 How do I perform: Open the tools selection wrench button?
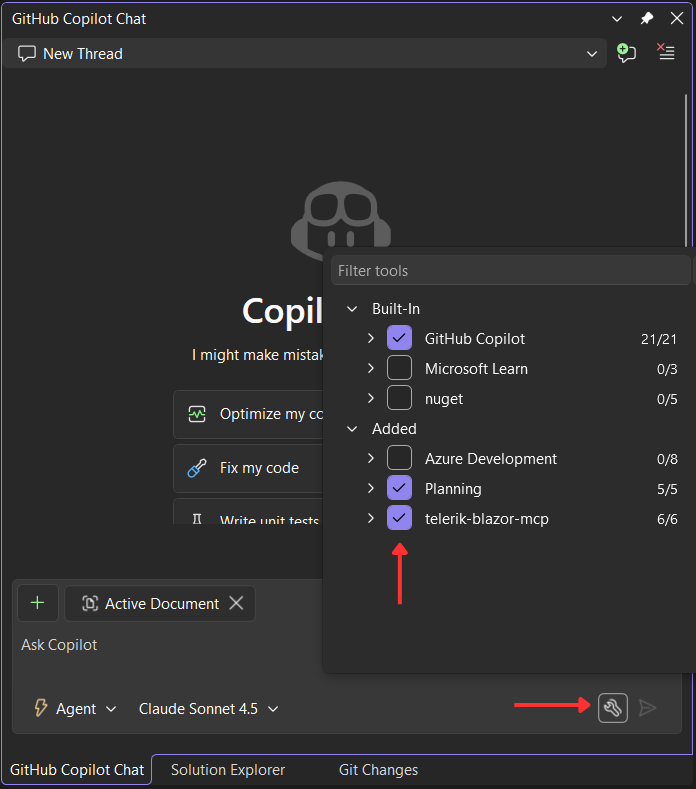pos(612,708)
